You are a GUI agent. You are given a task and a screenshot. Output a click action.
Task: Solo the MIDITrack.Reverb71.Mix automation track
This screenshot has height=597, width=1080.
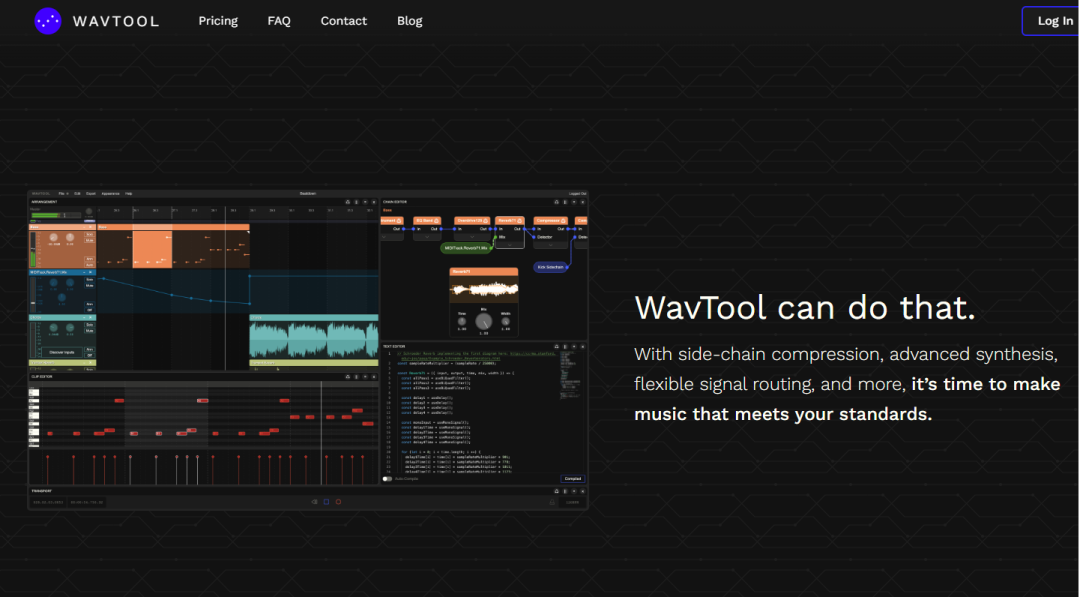(90, 280)
